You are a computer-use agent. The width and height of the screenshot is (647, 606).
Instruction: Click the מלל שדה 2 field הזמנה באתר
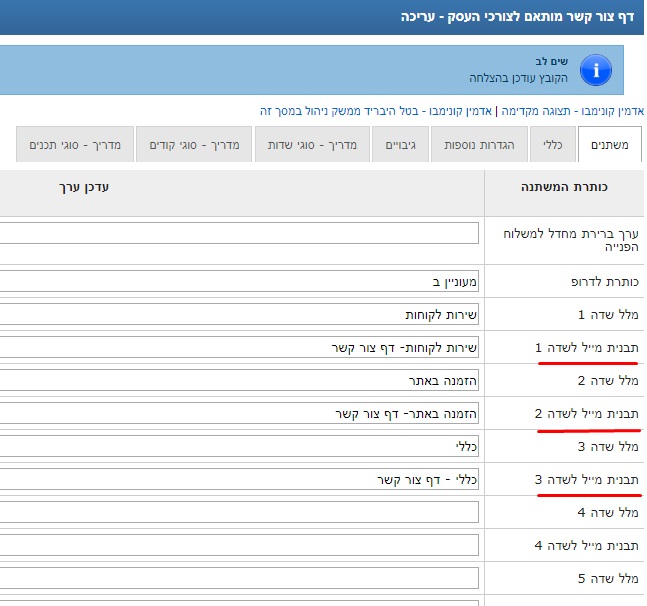click(239, 380)
